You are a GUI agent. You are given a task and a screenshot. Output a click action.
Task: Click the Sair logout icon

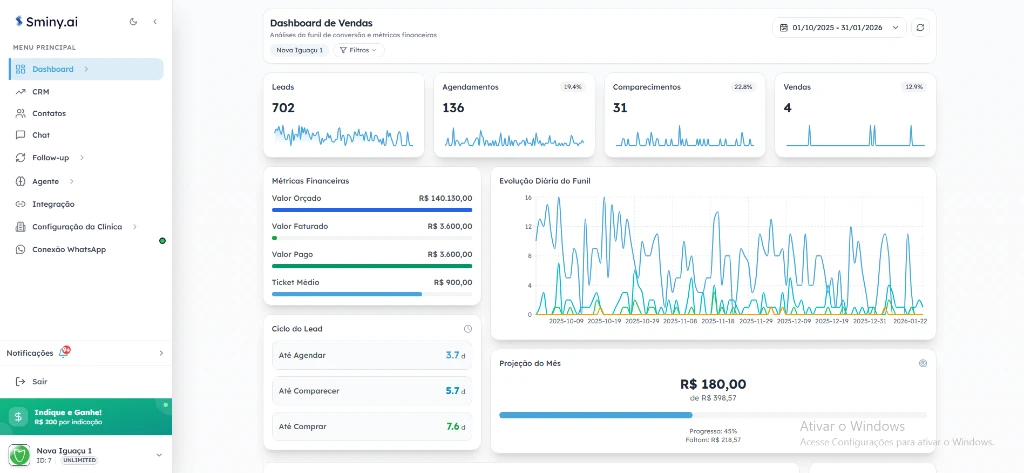click(x=21, y=381)
